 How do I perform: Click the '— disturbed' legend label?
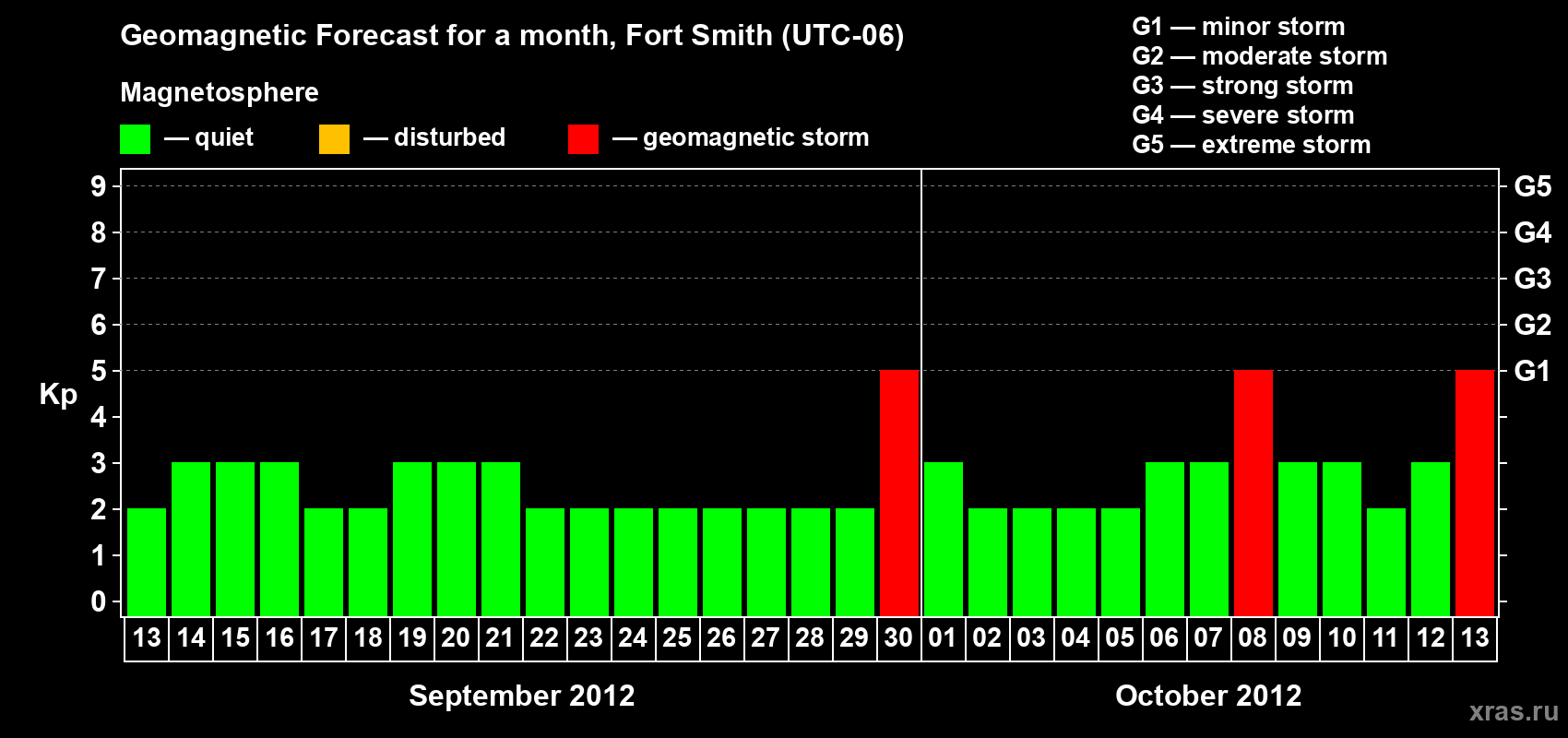pyautogui.click(x=434, y=137)
